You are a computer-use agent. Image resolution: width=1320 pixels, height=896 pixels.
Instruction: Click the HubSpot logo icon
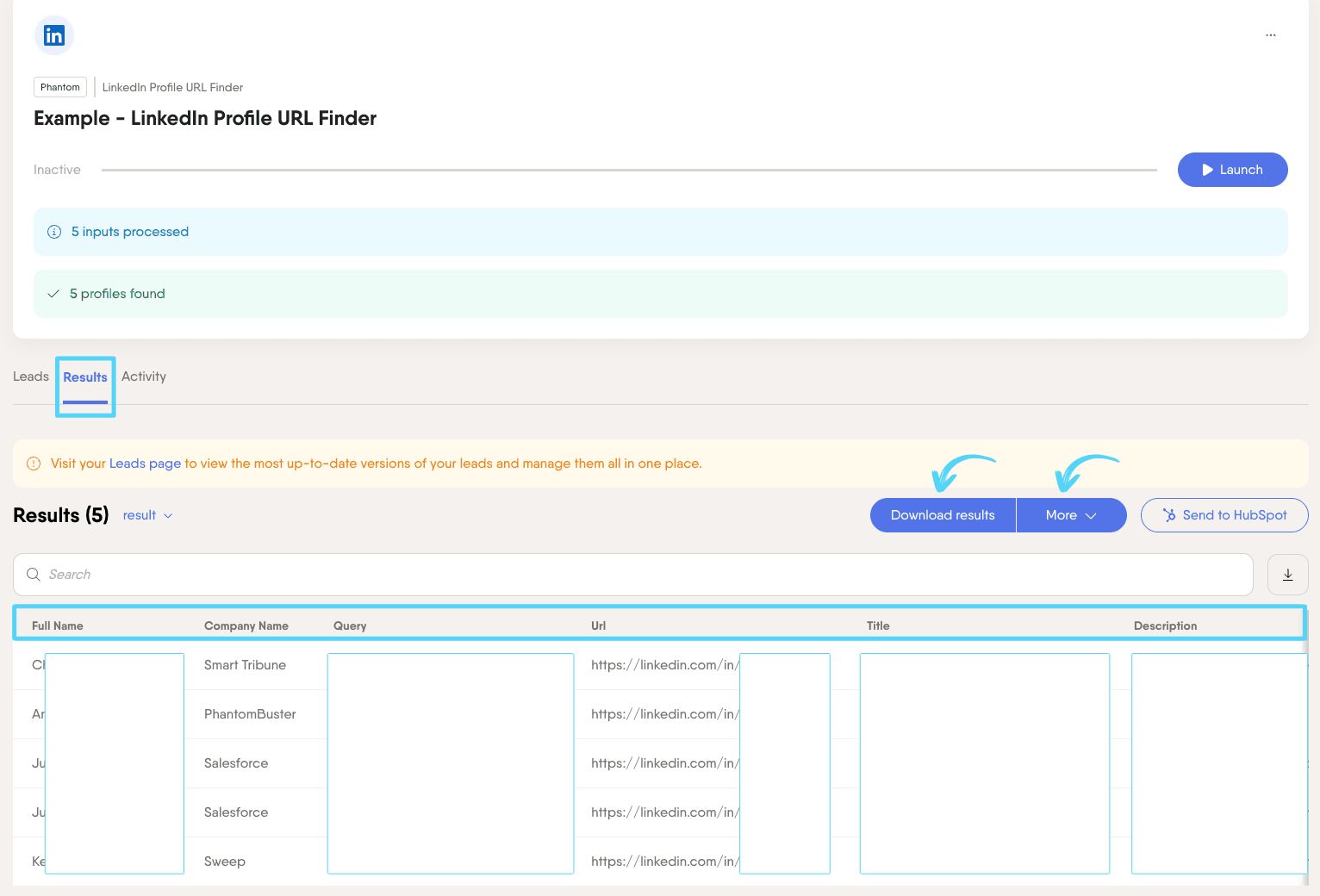click(1169, 515)
